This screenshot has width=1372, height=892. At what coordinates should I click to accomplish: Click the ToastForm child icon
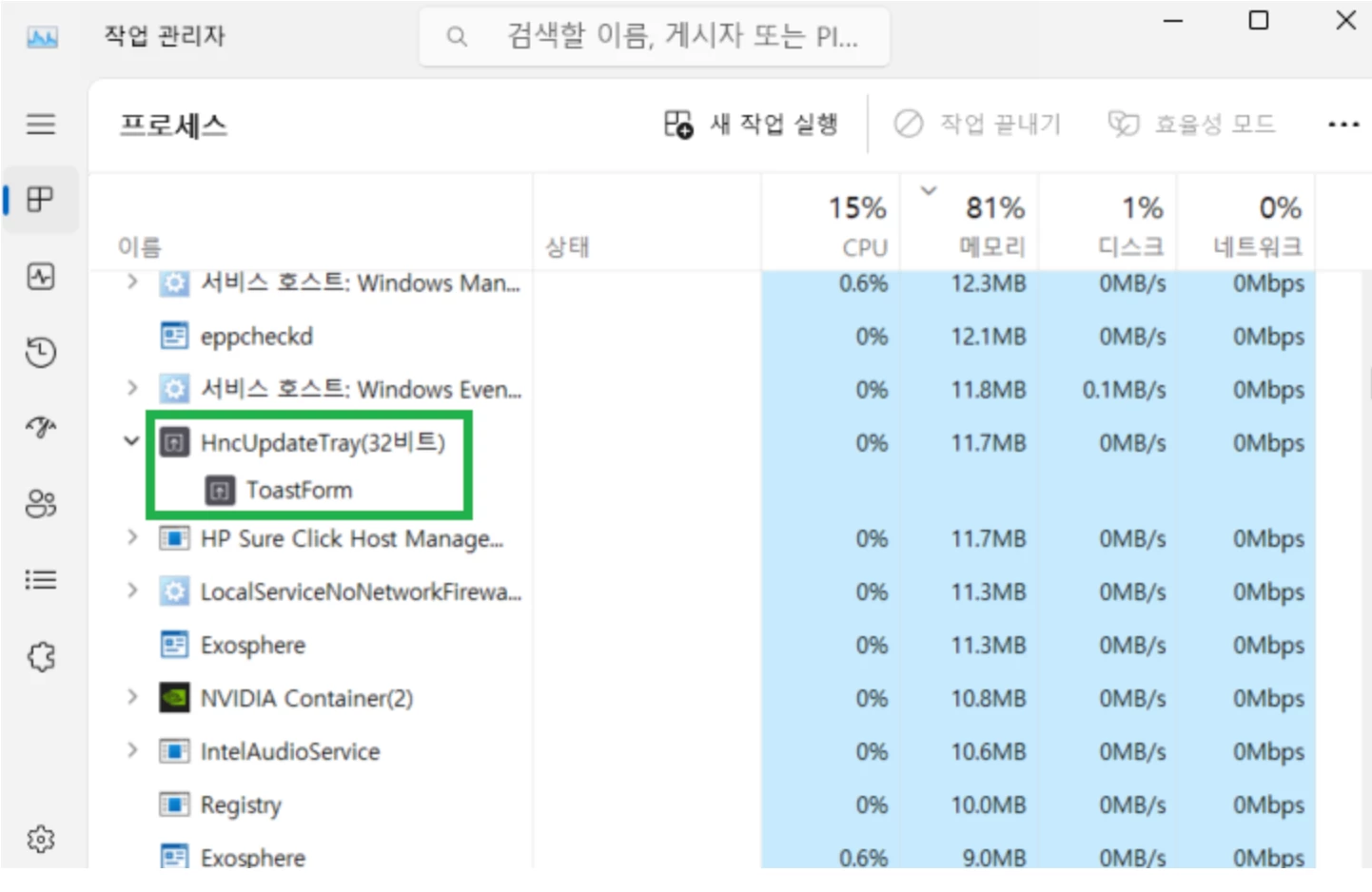220,490
